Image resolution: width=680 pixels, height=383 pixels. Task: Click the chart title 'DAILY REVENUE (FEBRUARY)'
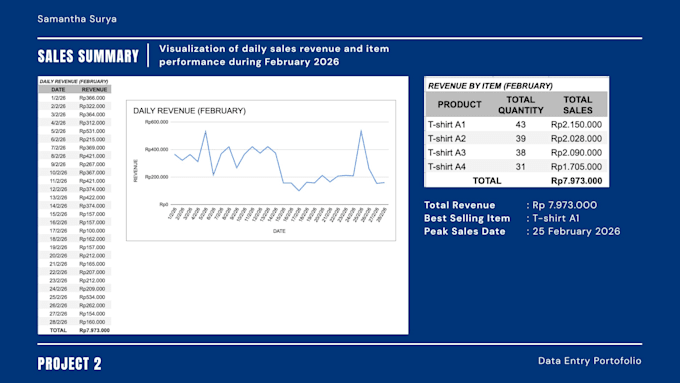pyautogui.click(x=190, y=111)
